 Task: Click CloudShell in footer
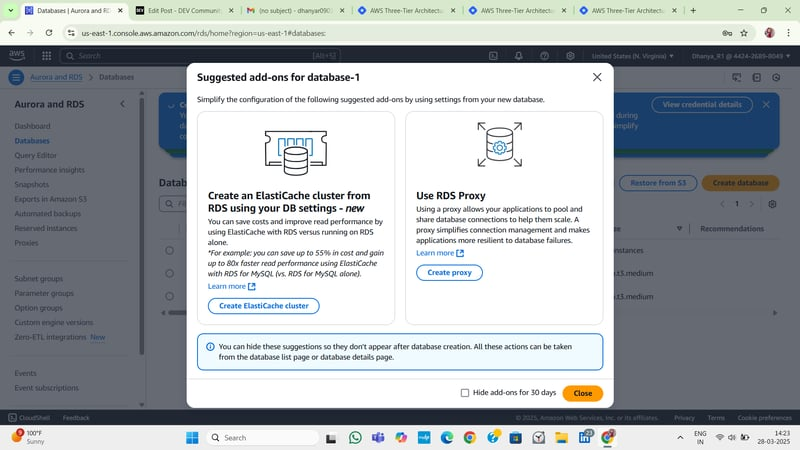[29, 418]
